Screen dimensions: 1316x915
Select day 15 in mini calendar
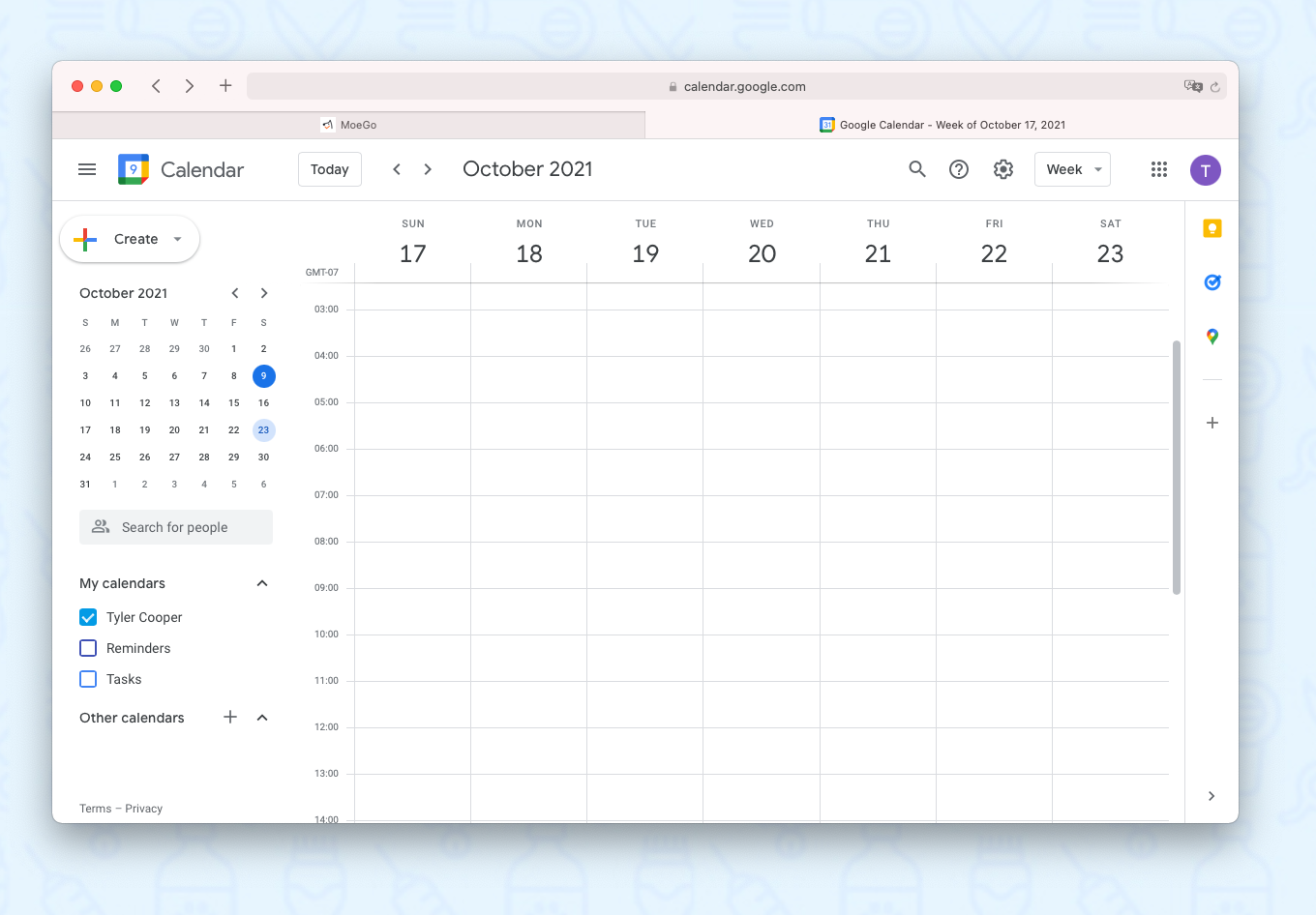[234, 403]
